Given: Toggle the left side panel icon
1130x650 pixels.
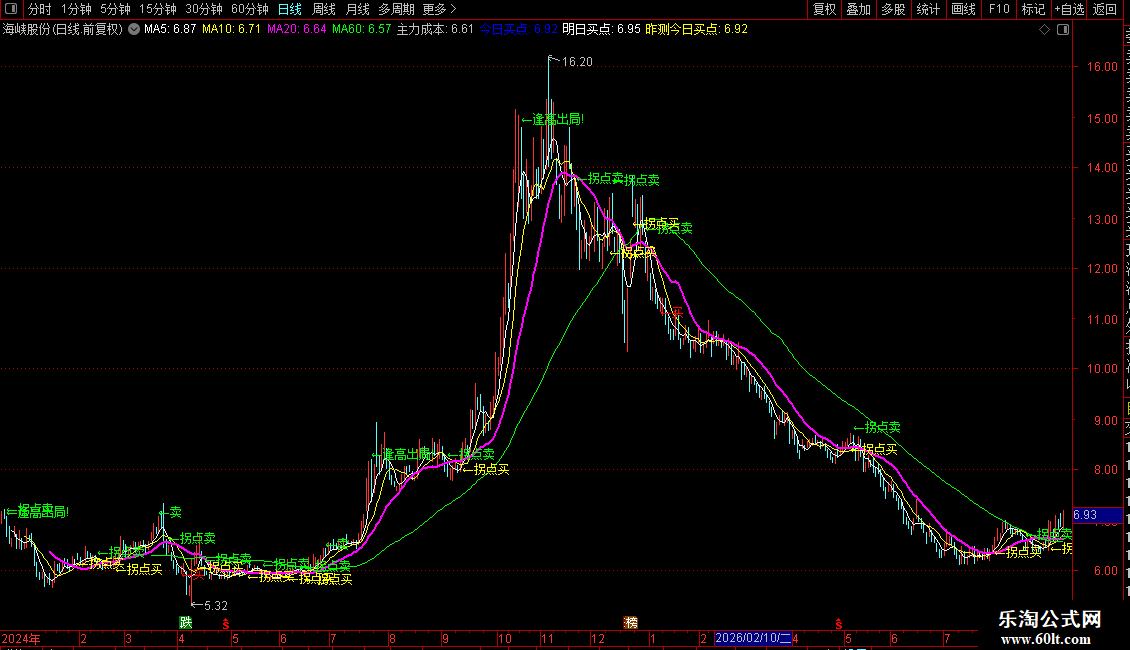Looking at the screenshot, I should click(x=11, y=9).
